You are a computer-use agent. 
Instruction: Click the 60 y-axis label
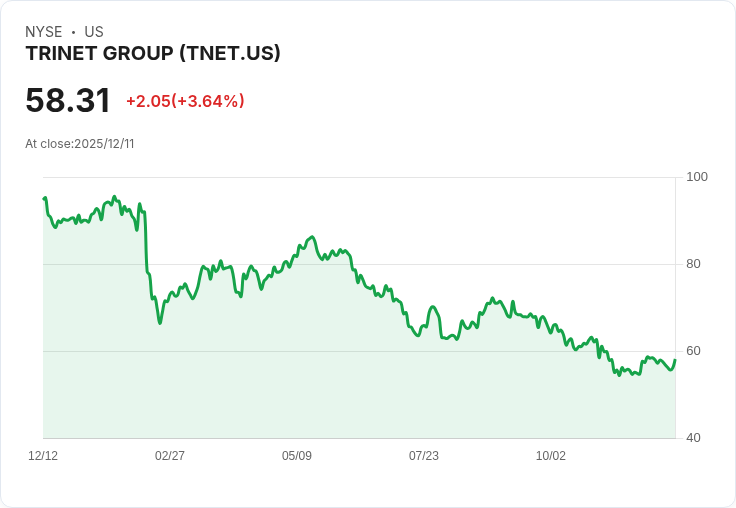tap(694, 351)
